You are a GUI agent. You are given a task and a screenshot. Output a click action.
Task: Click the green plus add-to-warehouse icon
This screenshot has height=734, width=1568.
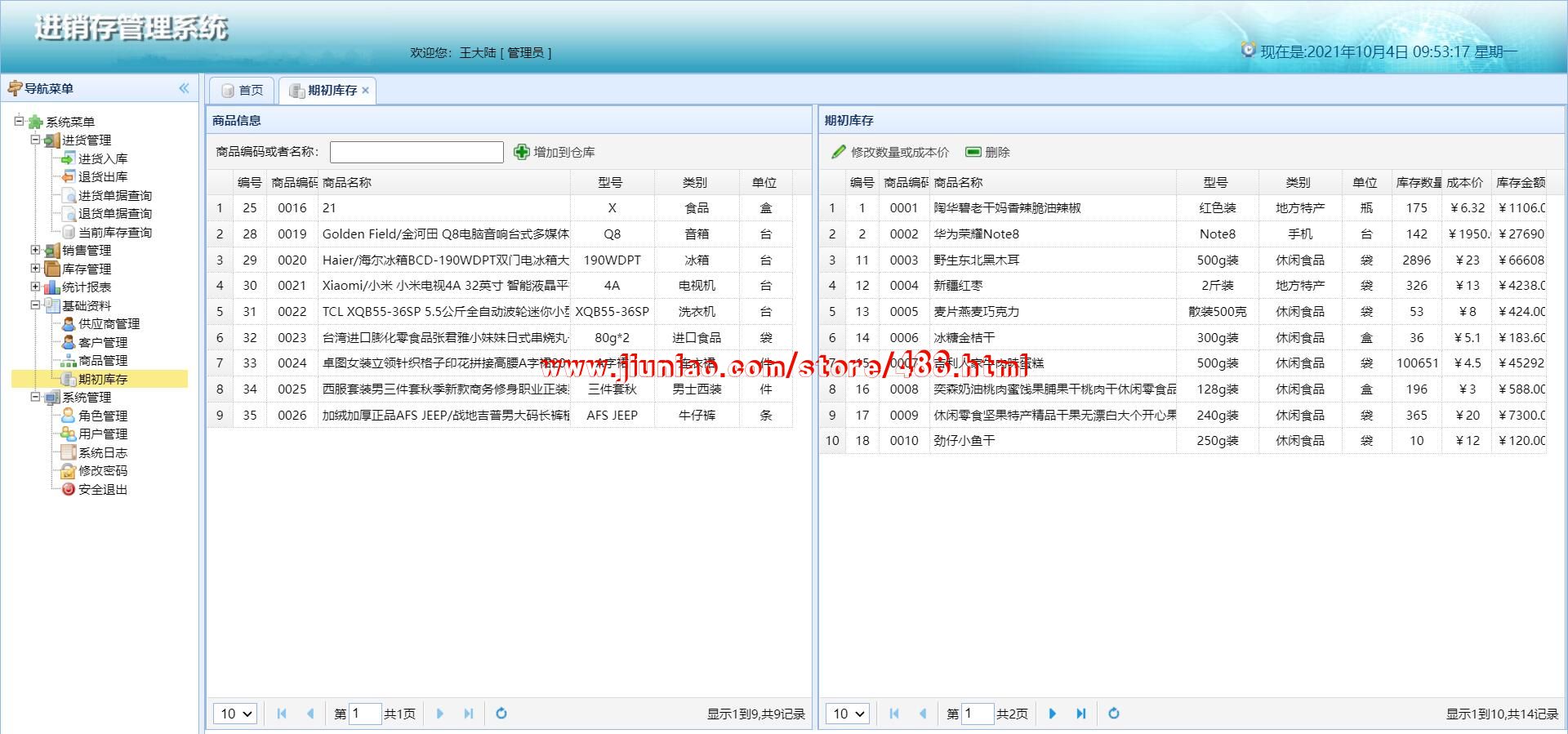521,152
